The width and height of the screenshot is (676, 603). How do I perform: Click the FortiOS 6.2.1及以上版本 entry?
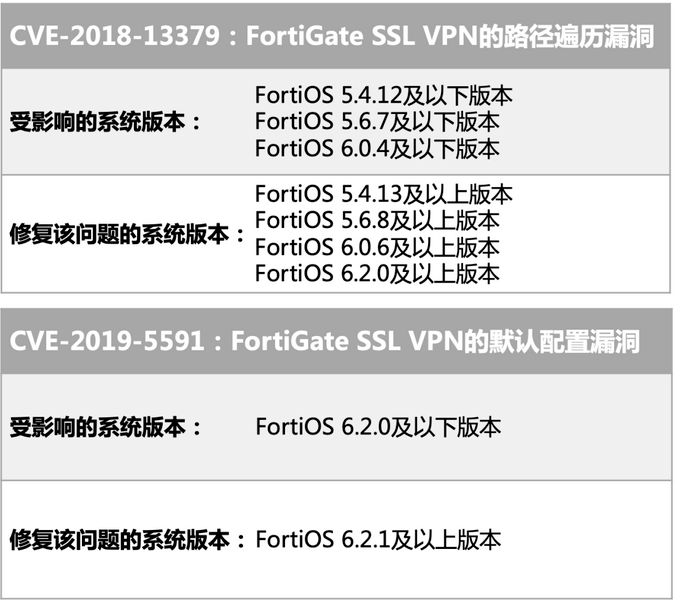tap(377, 540)
